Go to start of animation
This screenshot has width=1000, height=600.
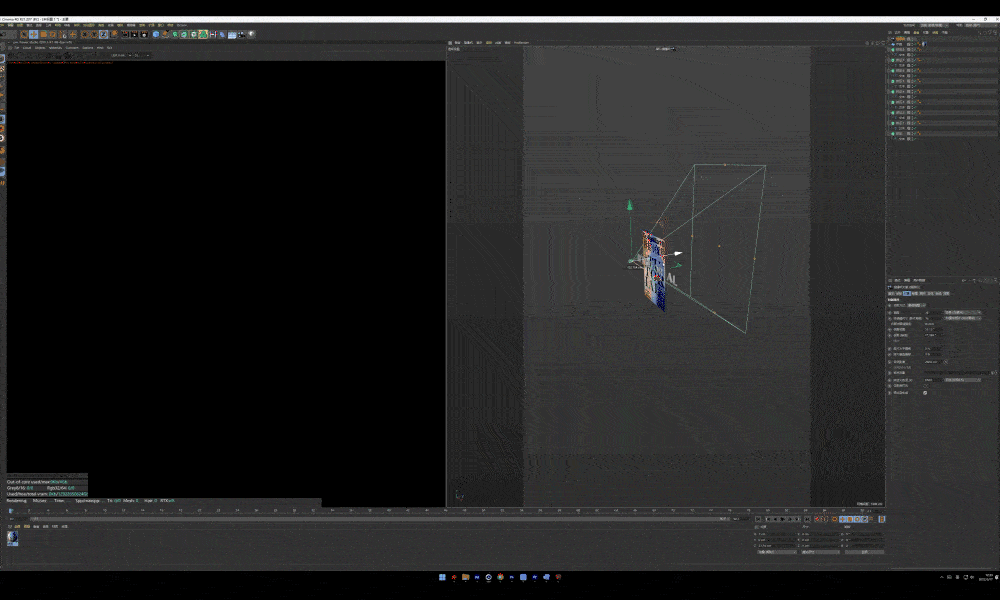coord(758,519)
